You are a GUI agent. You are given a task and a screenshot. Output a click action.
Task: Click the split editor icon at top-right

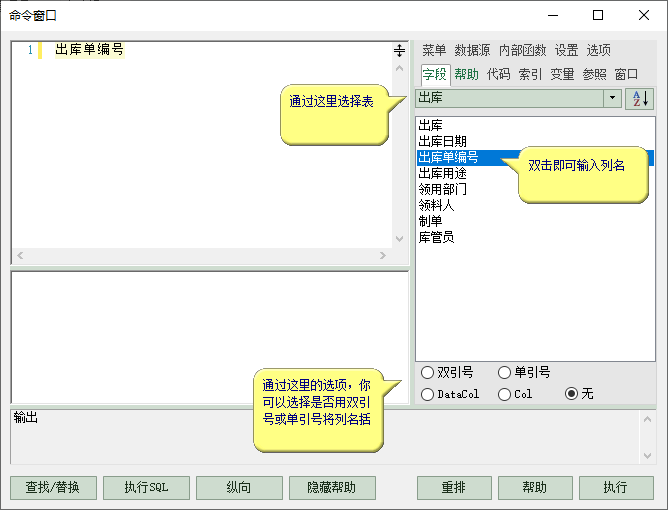click(x=399, y=50)
